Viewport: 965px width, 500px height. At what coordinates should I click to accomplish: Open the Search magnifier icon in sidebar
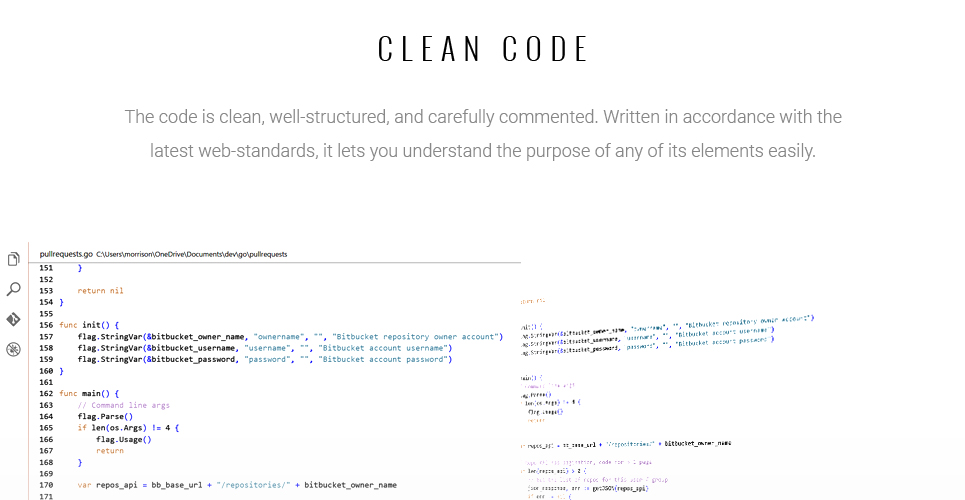[x=14, y=289]
